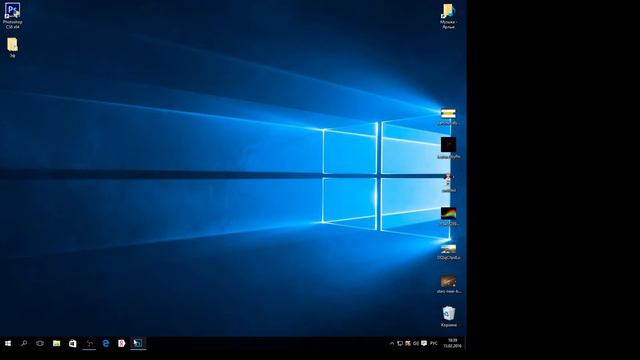640x360 pixels.
Task: Open the red-and-white app pinned on the taskbar
Action: pyautogui.click(x=122, y=343)
